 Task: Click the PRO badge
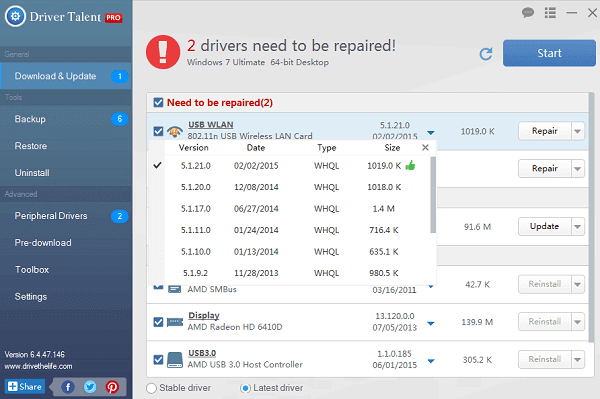click(x=113, y=18)
